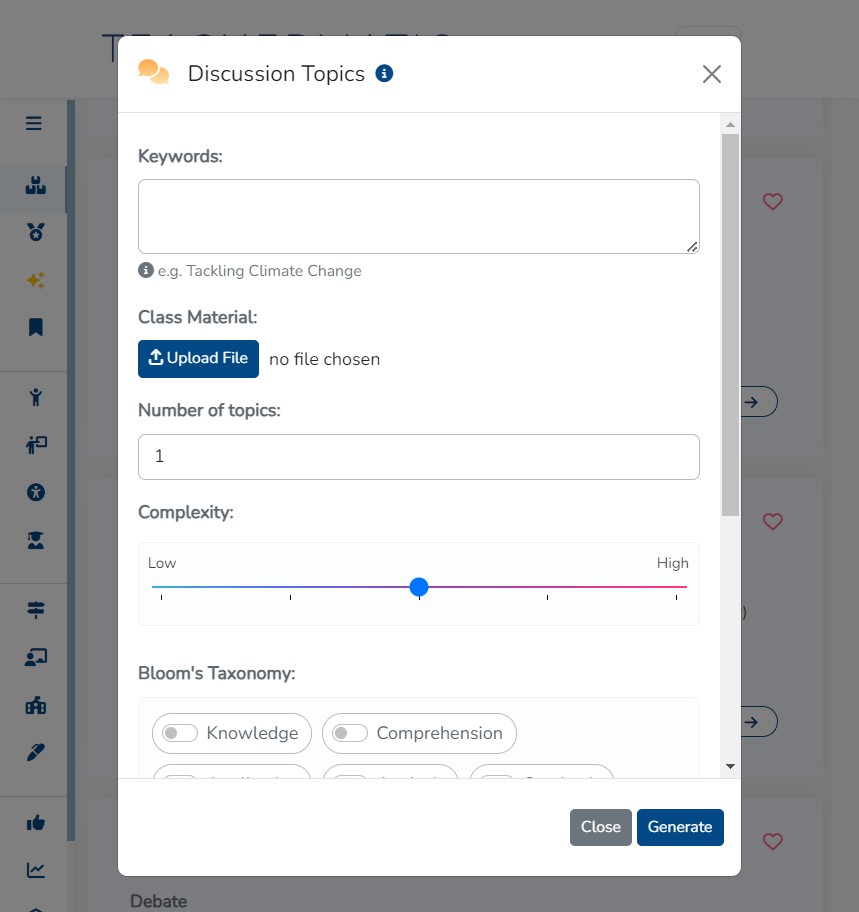Open the bookmark icon in sidebar
Viewport: 859px width, 912px height.
tap(35, 327)
